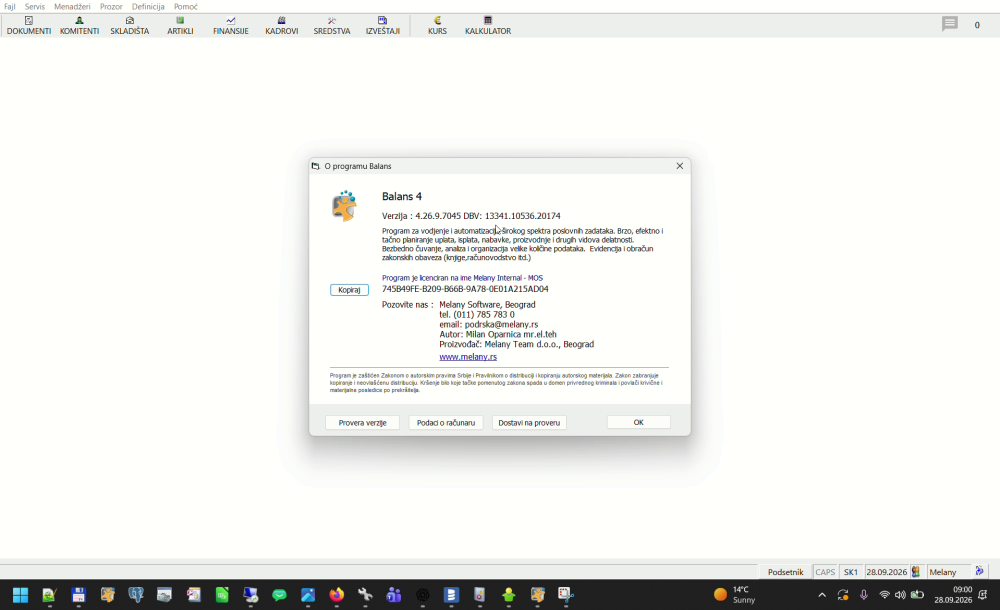Click the Podaci o računaru button
Image resolution: width=1000 pixels, height=610 pixels.
click(x=446, y=422)
